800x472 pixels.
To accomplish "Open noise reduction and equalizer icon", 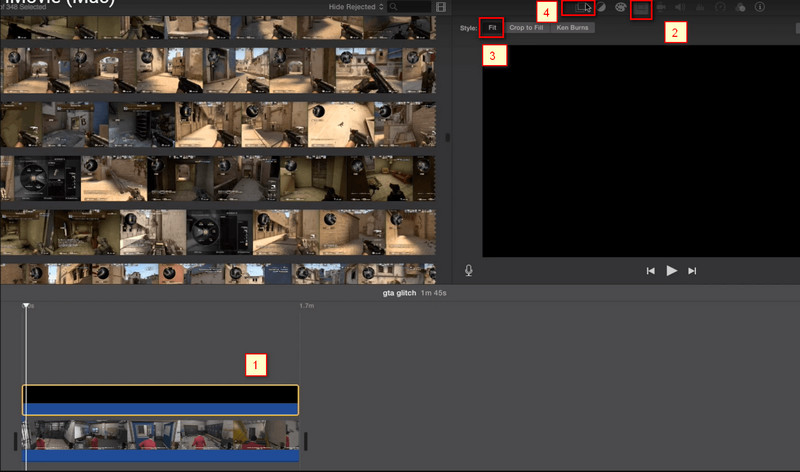I will [700, 8].
